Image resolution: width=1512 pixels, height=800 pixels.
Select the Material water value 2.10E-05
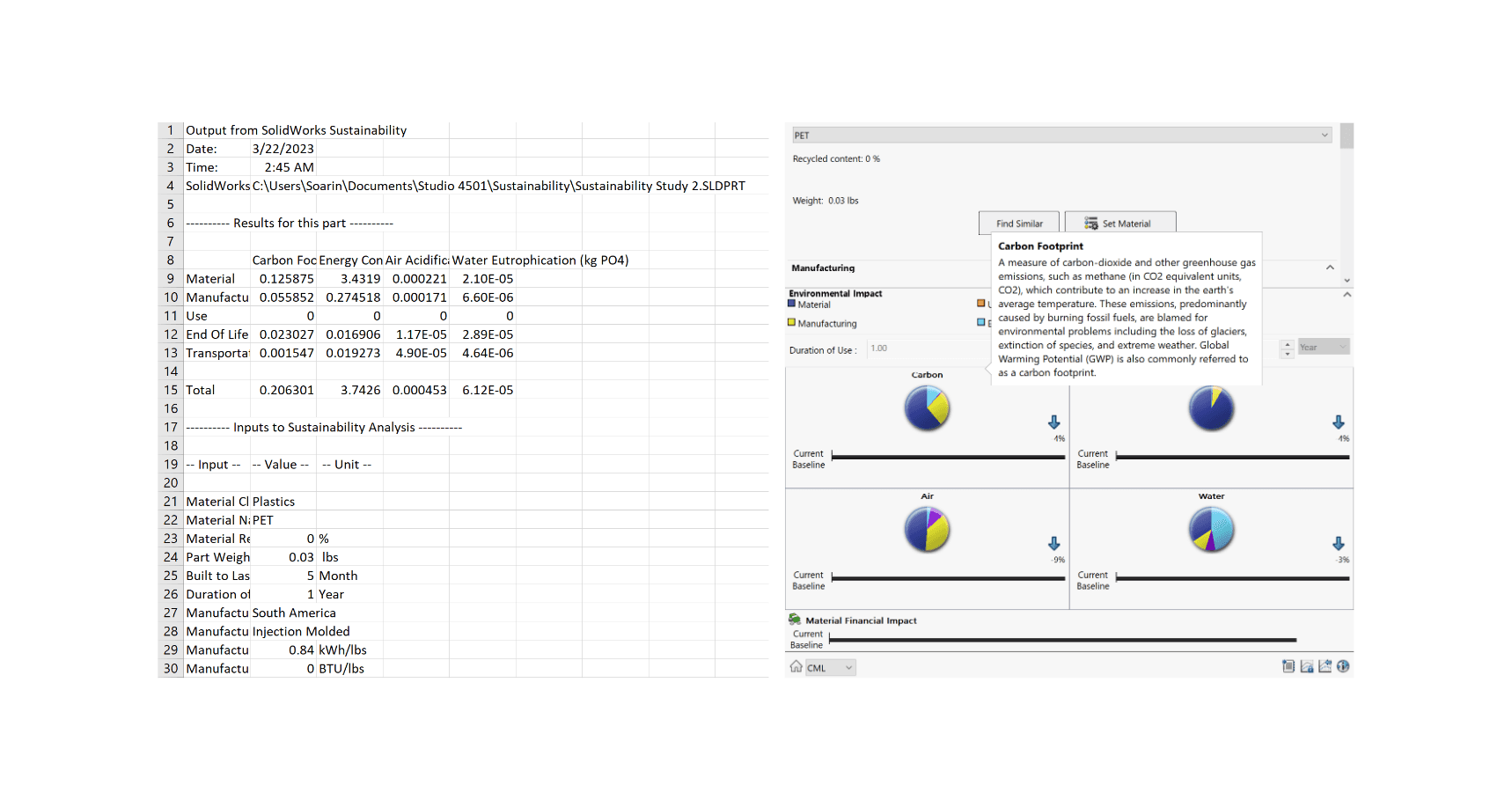pos(482,279)
